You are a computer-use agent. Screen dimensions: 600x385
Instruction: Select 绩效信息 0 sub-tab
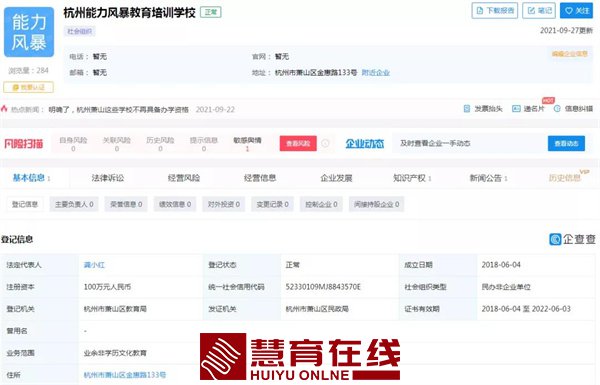click(175, 204)
